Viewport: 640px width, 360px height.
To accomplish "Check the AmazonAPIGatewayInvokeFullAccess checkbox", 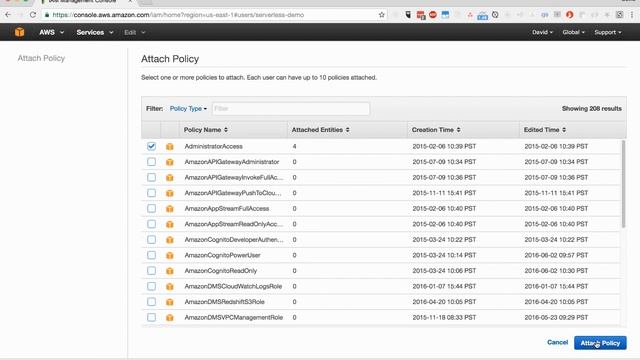I will pyautogui.click(x=151, y=177).
